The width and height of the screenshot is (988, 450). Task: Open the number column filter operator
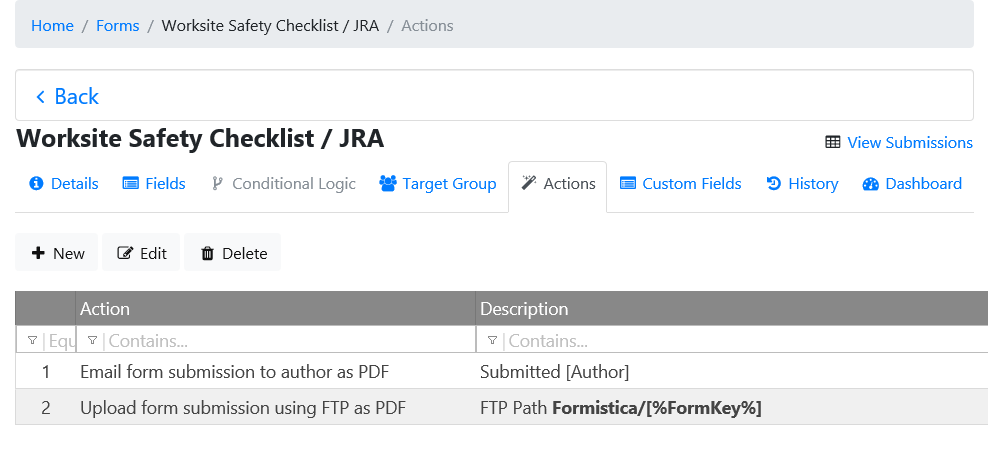point(32,341)
